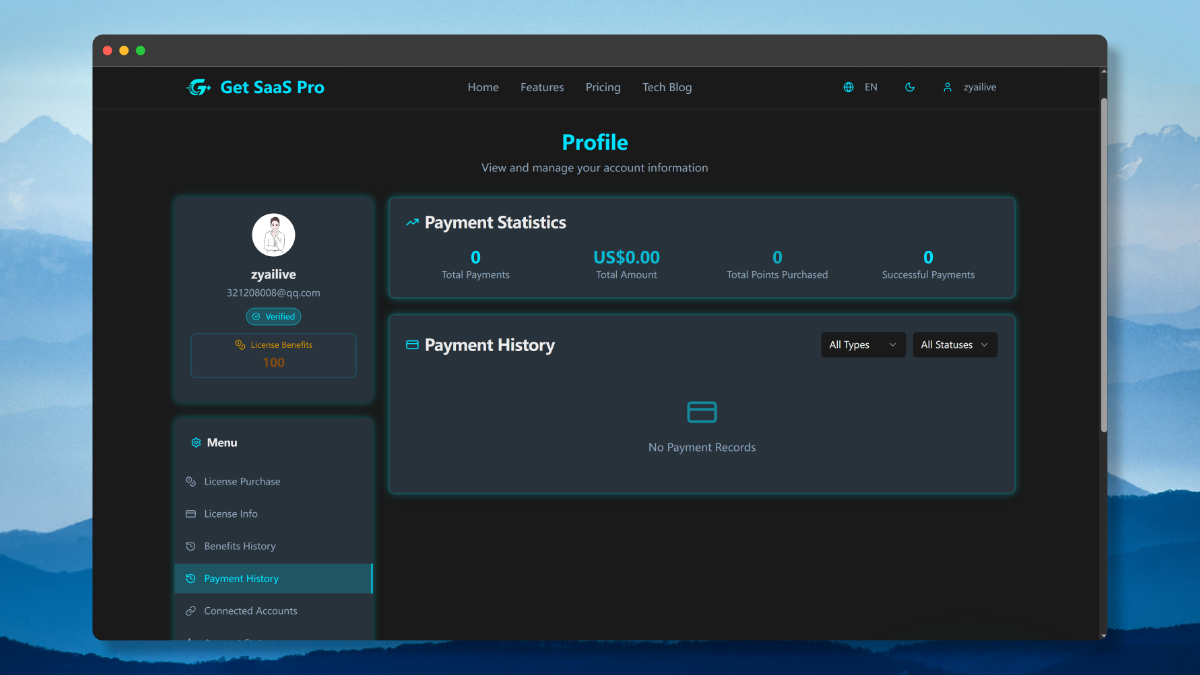Navigate to Features from the navbar
This screenshot has width=1200, height=675.
click(x=542, y=87)
